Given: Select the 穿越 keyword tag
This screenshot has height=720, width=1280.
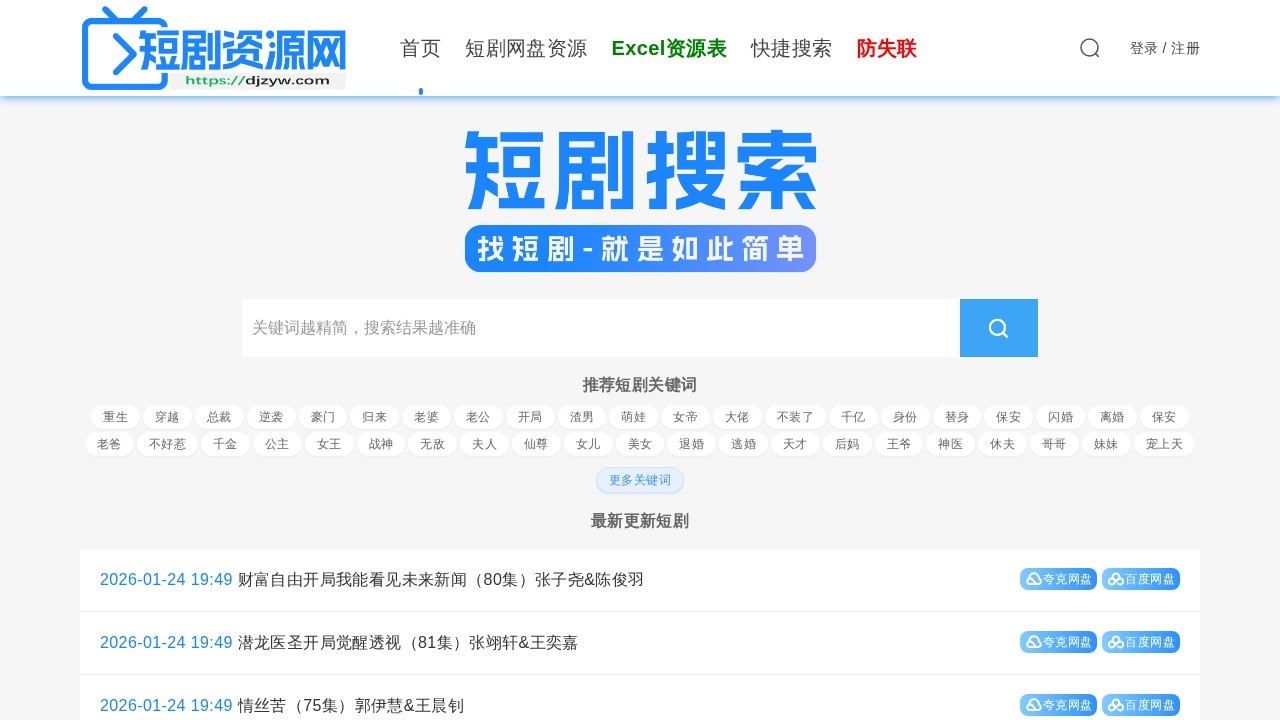Looking at the screenshot, I should point(167,417).
